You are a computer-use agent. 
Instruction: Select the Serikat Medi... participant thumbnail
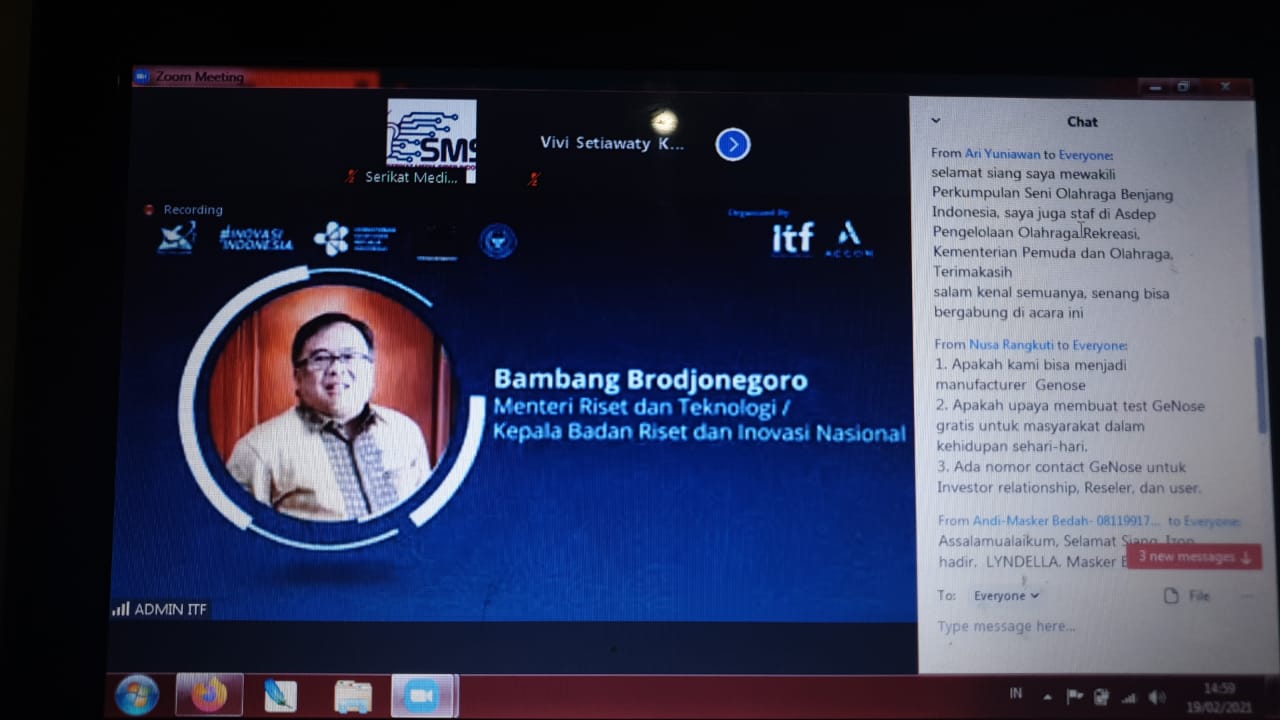tap(431, 140)
